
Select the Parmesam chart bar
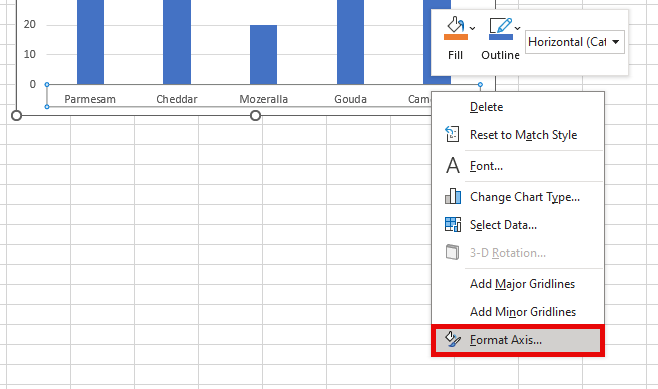(90, 42)
